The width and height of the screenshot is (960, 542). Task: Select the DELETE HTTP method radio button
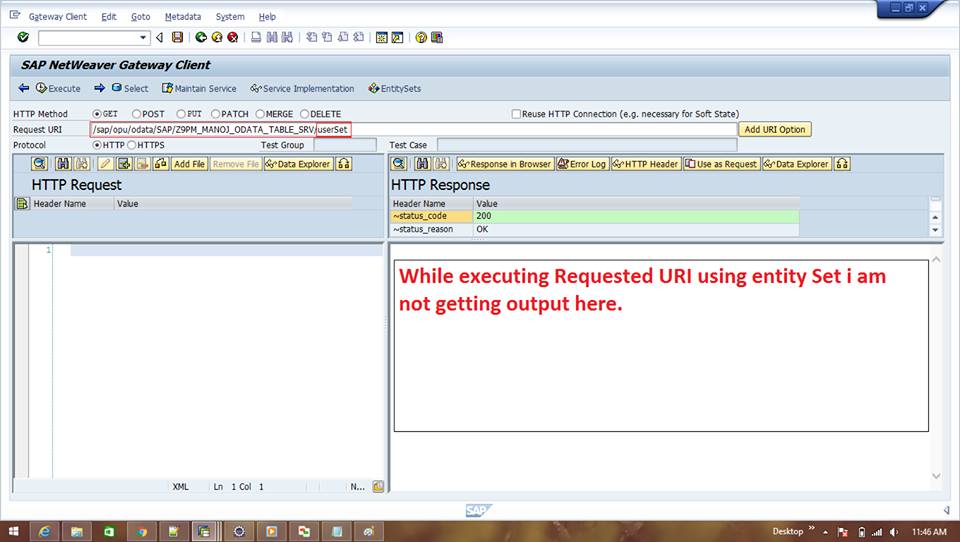pyautogui.click(x=304, y=114)
